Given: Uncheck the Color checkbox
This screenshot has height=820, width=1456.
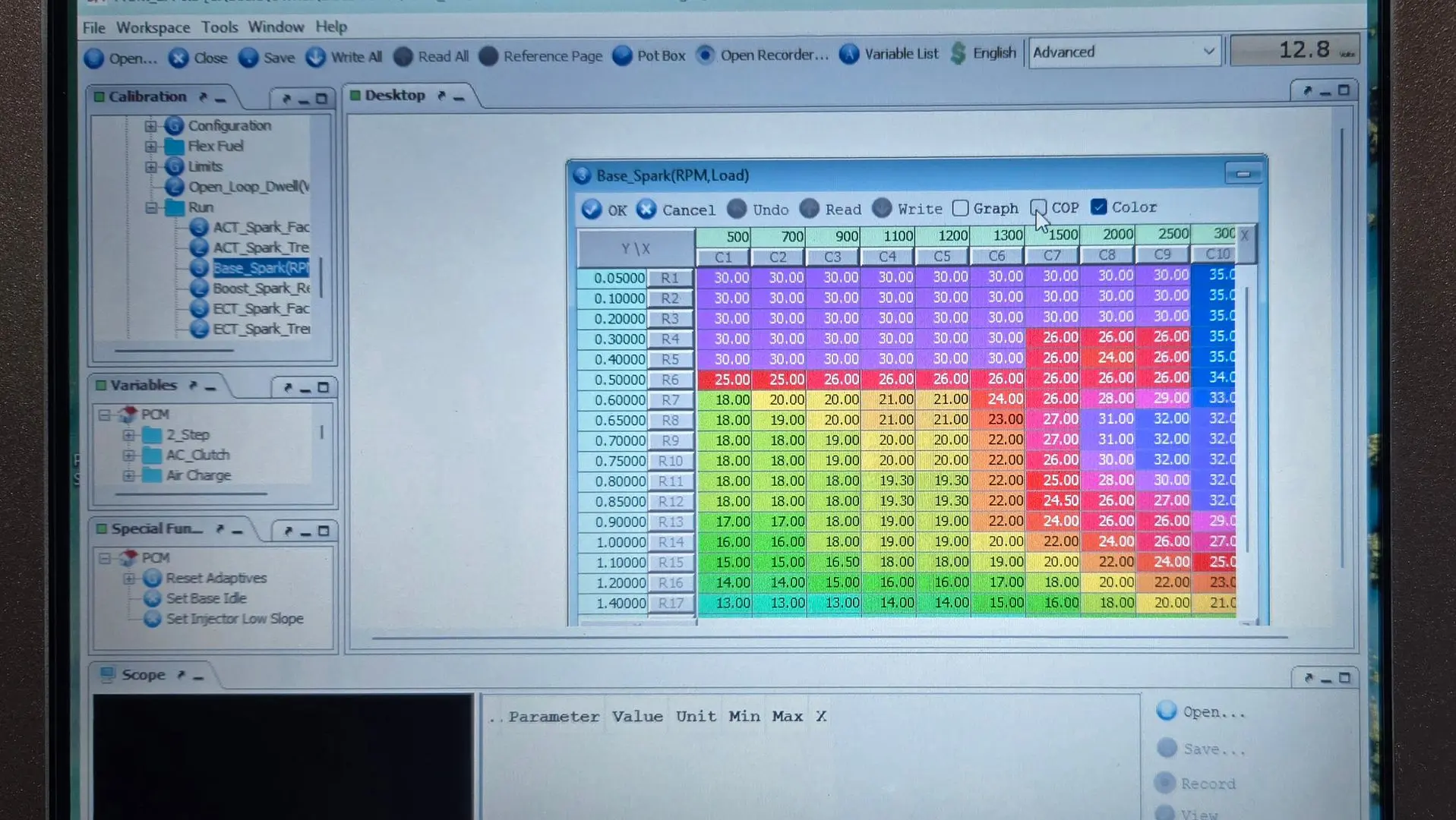Looking at the screenshot, I should 1099,207.
